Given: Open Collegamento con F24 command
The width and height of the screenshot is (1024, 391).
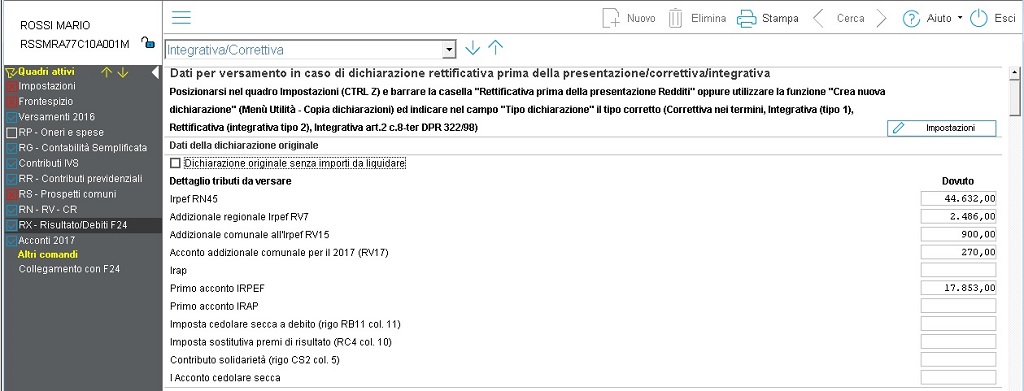Looking at the screenshot, I should (69, 269).
